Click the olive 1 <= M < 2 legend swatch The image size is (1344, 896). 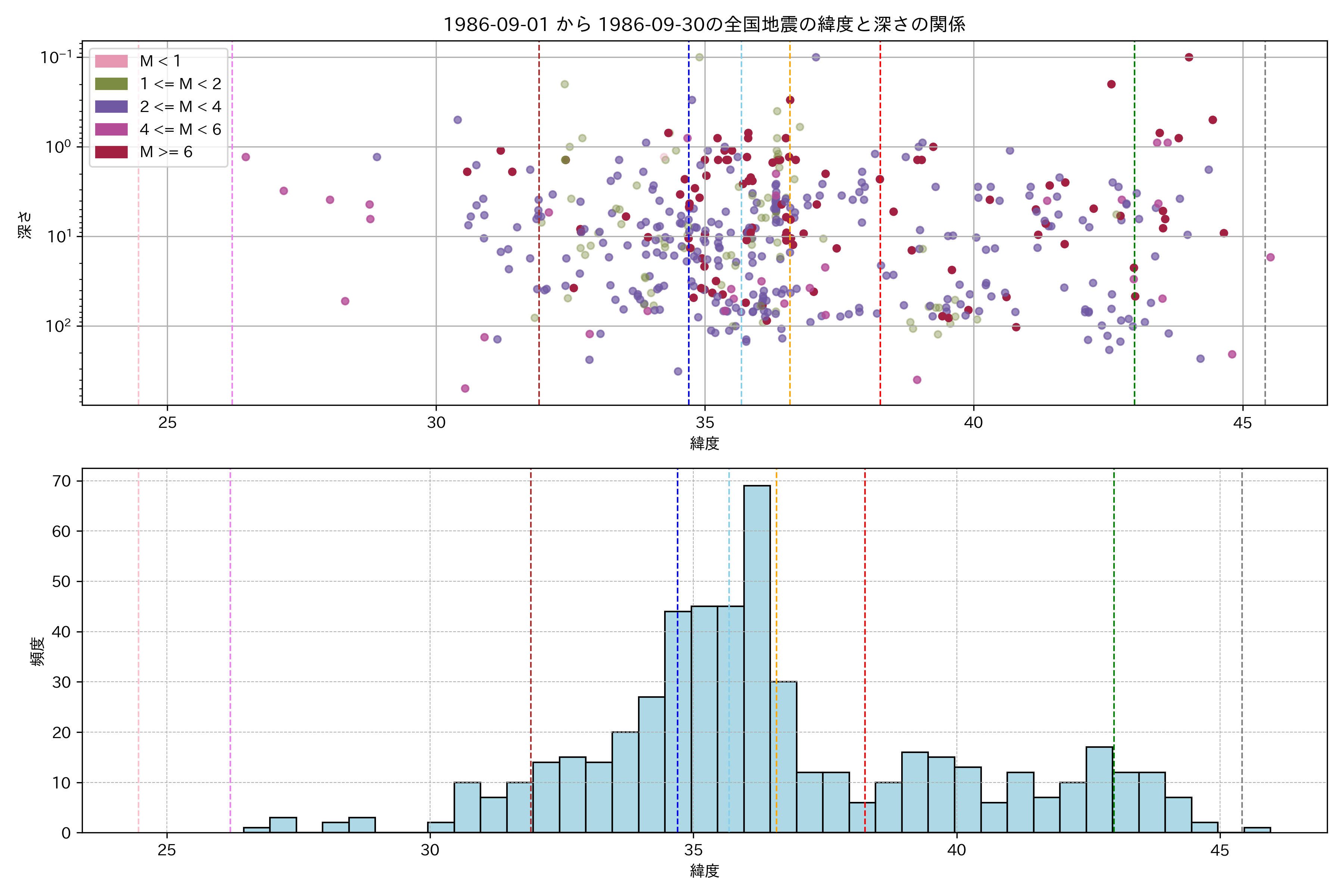[111, 84]
